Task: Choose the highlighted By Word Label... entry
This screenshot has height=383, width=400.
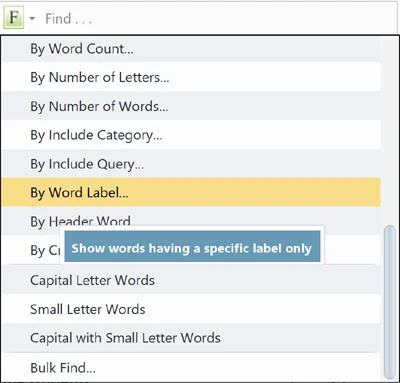Action: click(191, 192)
